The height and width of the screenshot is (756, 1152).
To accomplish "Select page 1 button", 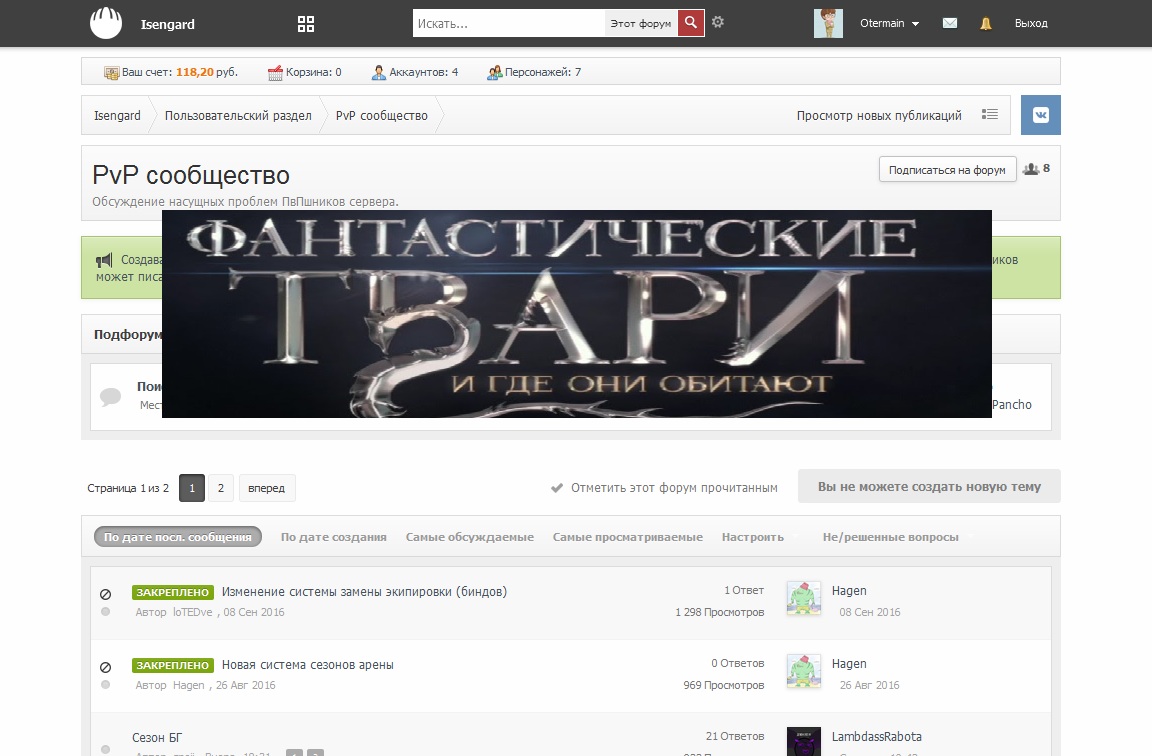I will click(192, 488).
